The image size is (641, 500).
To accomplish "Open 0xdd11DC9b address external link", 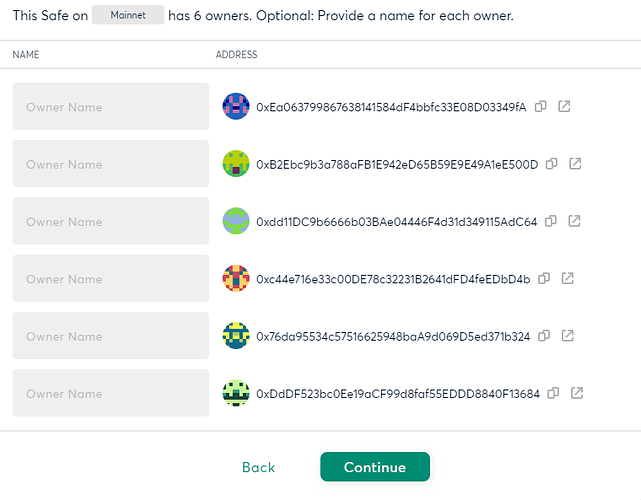I will [x=575, y=221].
